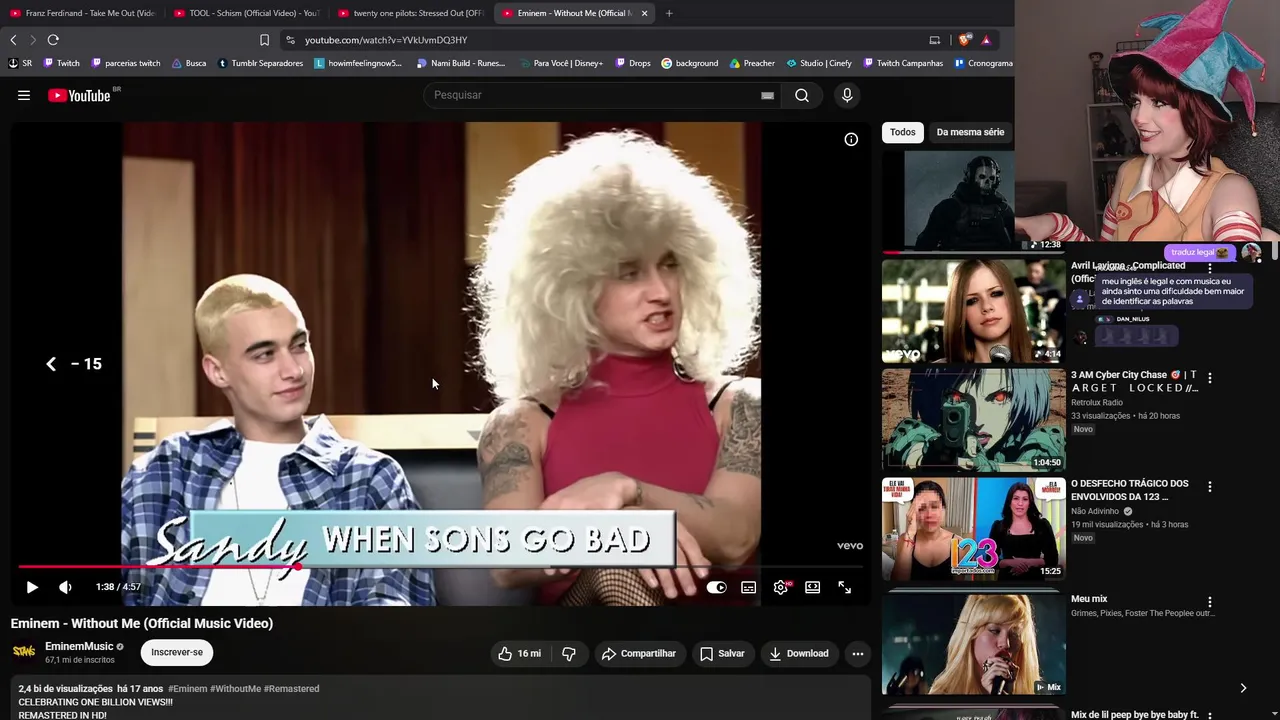Switch to TOOL - Schism browser tab
1280x720 pixels.
[x=247, y=13]
